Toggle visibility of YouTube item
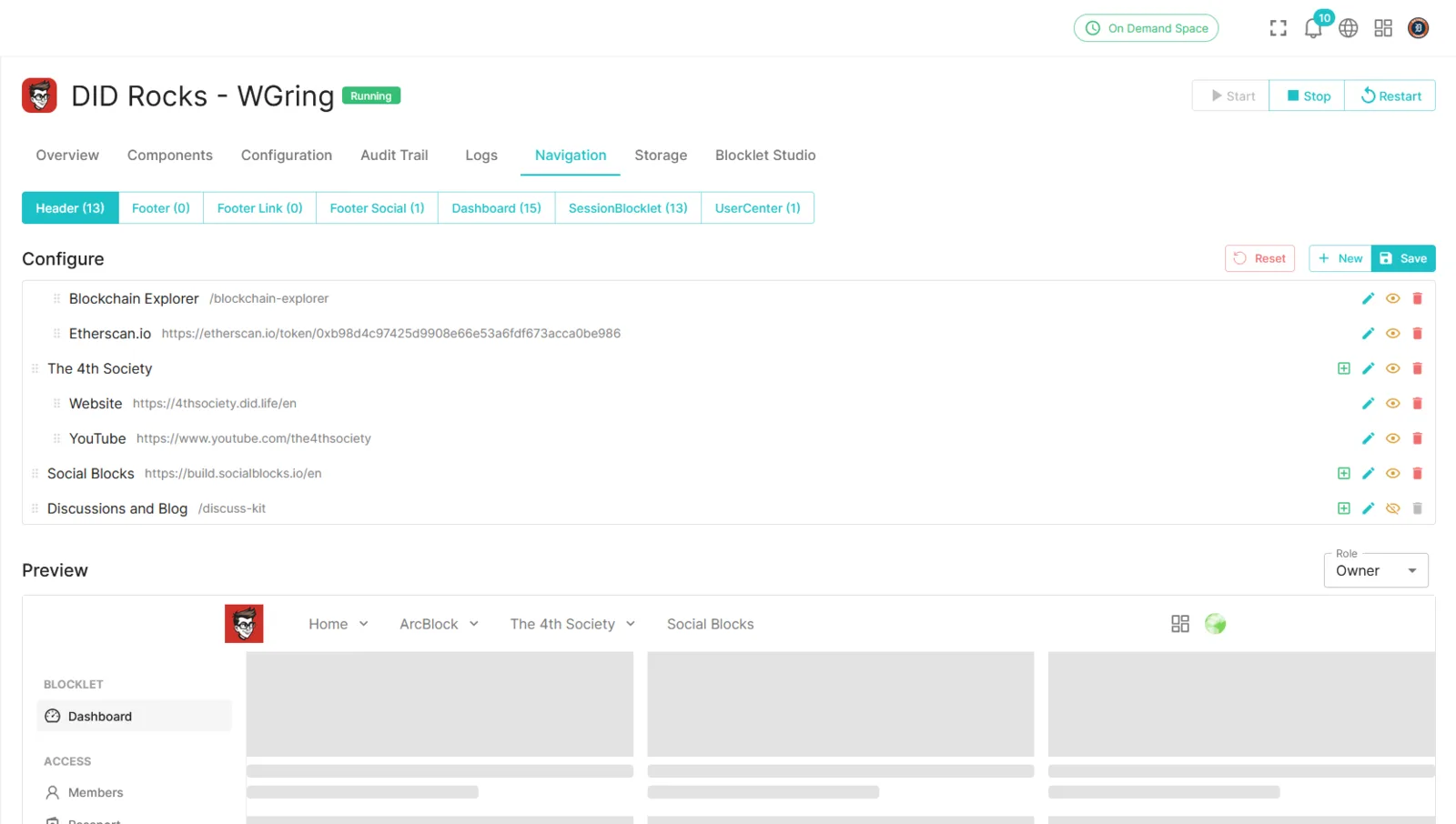 (1392, 438)
